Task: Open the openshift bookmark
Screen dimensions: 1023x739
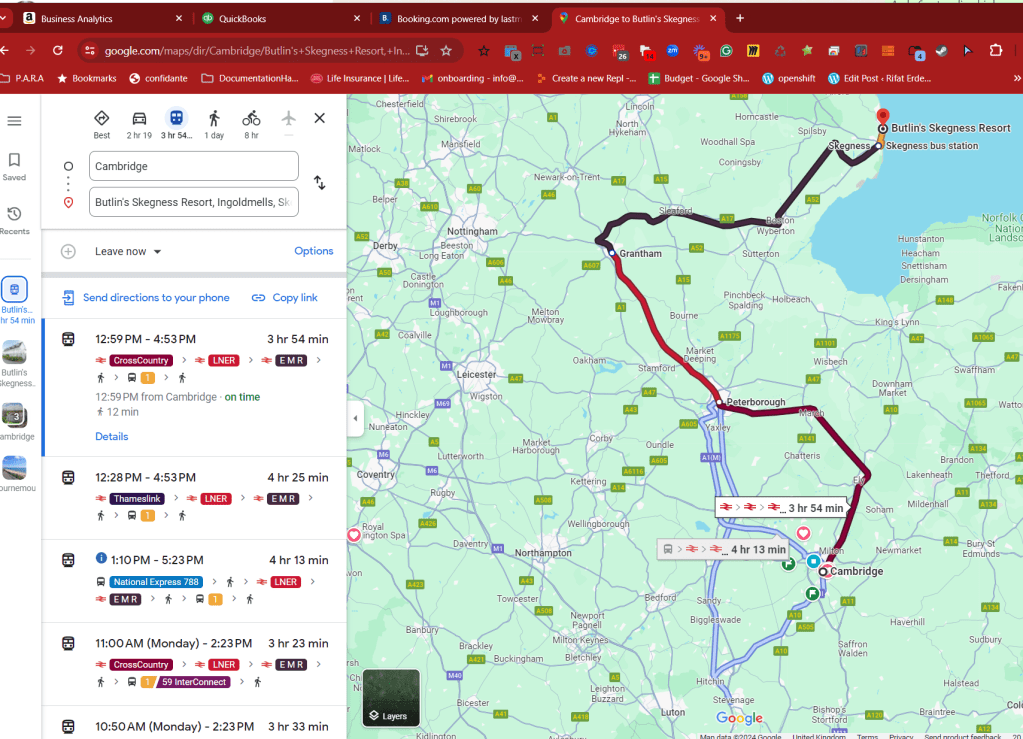Action: (789, 78)
